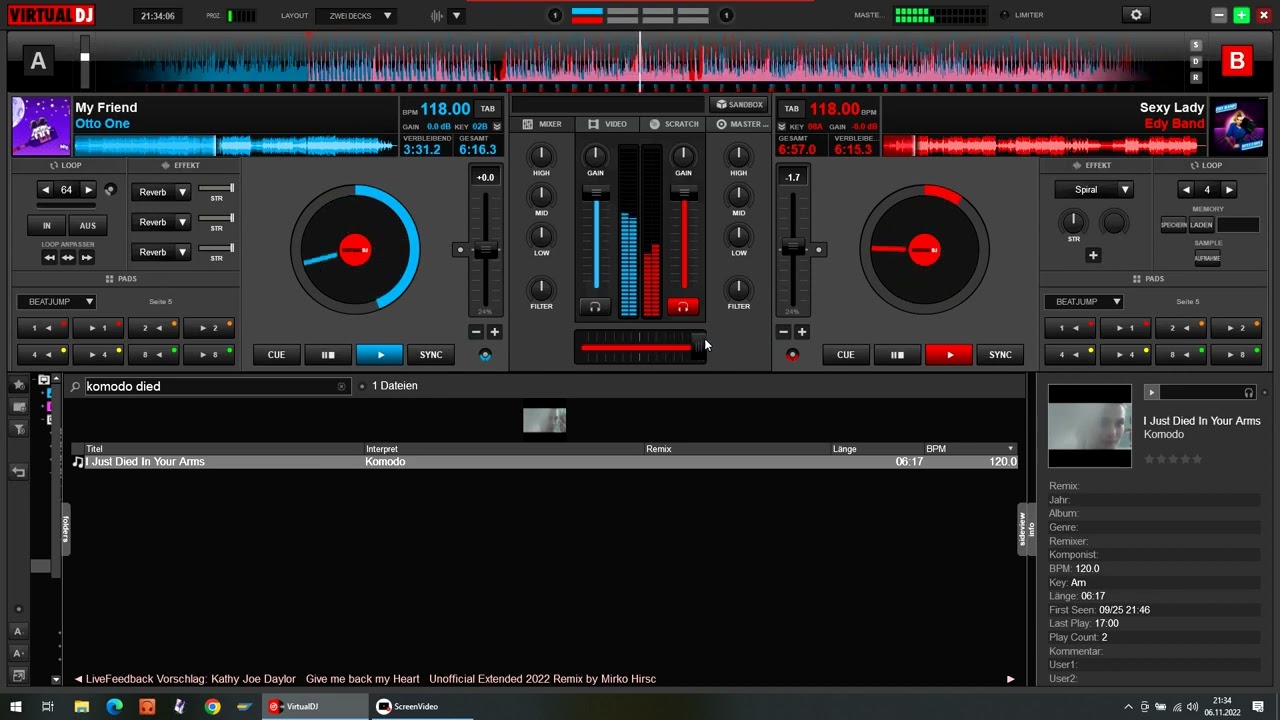Click deck B CUE button
1280x720 pixels.
(x=845, y=355)
